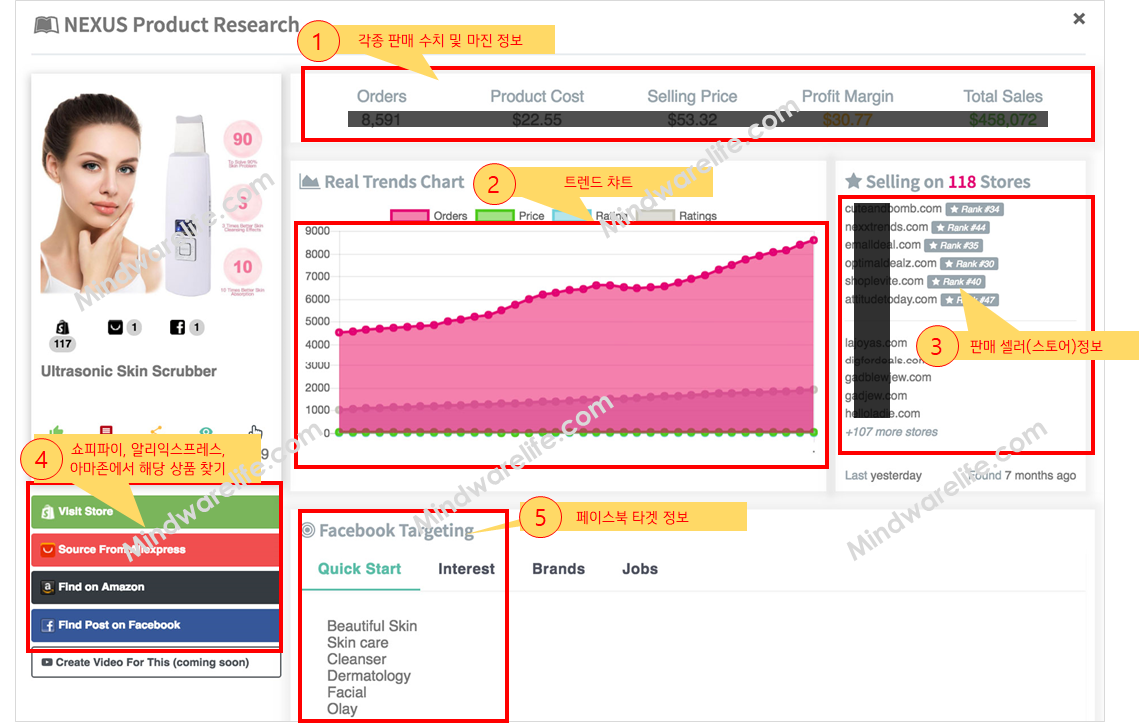The height and width of the screenshot is (723, 1139).
Task: Click the 117 Shopify count badge
Action: (x=62, y=344)
